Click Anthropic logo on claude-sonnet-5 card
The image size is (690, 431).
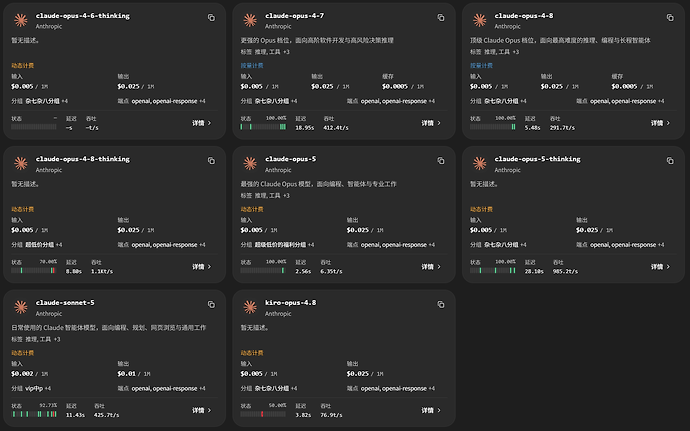coord(20,307)
